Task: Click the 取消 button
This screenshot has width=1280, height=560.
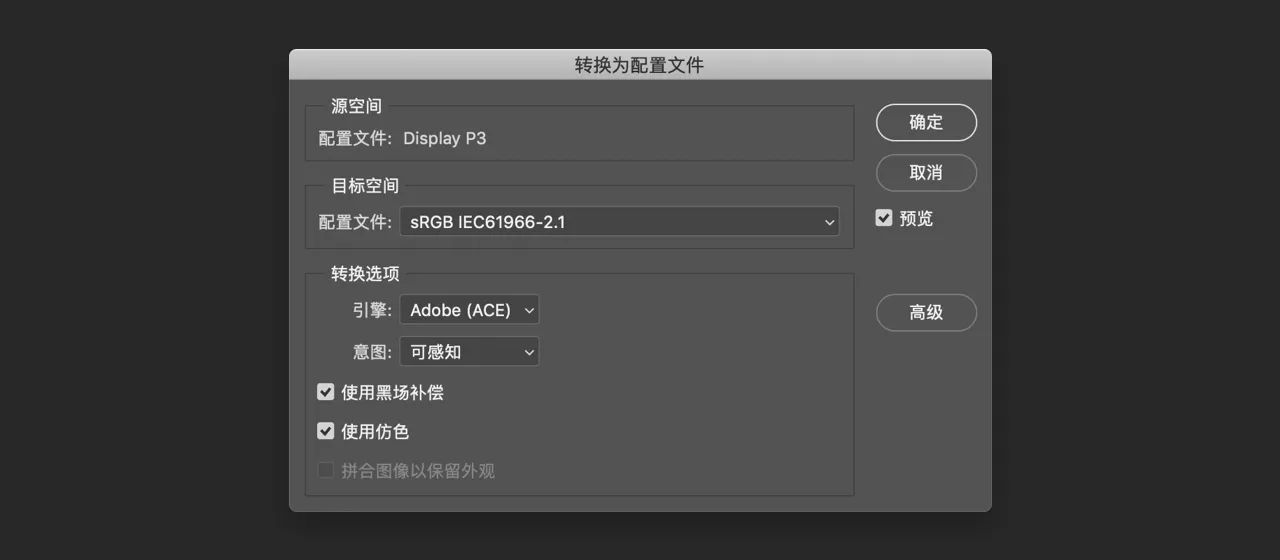Action: 926,172
